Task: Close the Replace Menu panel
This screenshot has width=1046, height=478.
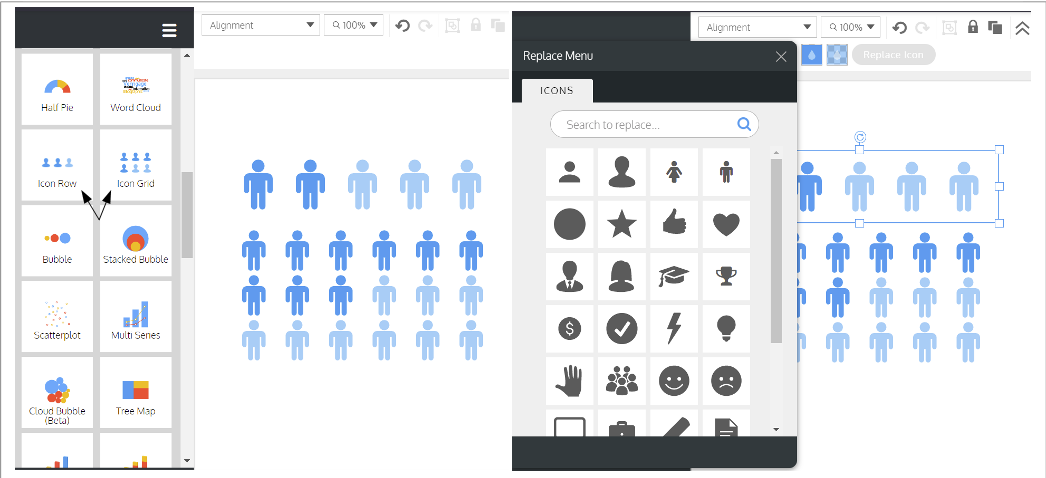Action: [x=781, y=57]
